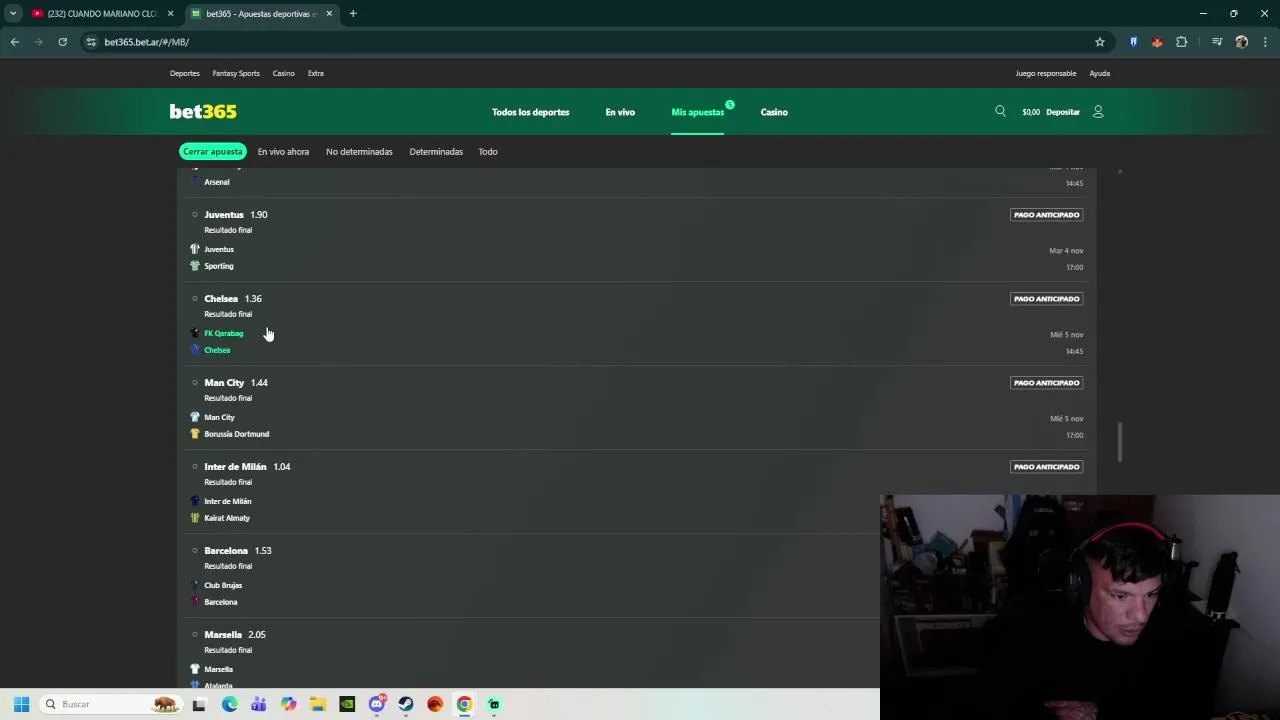Open the search magnifier in bet365 header
The width and height of the screenshot is (1280, 720).
(1000, 111)
